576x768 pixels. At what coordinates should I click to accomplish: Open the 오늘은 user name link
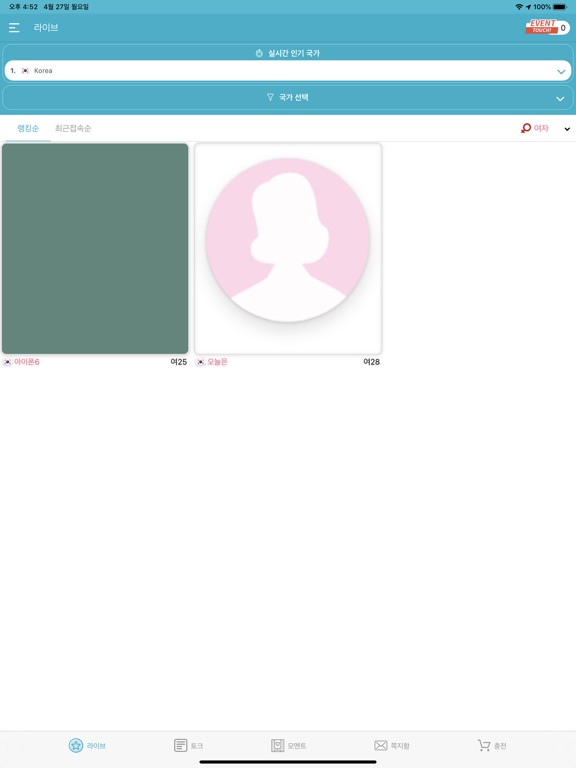pyautogui.click(x=217, y=362)
